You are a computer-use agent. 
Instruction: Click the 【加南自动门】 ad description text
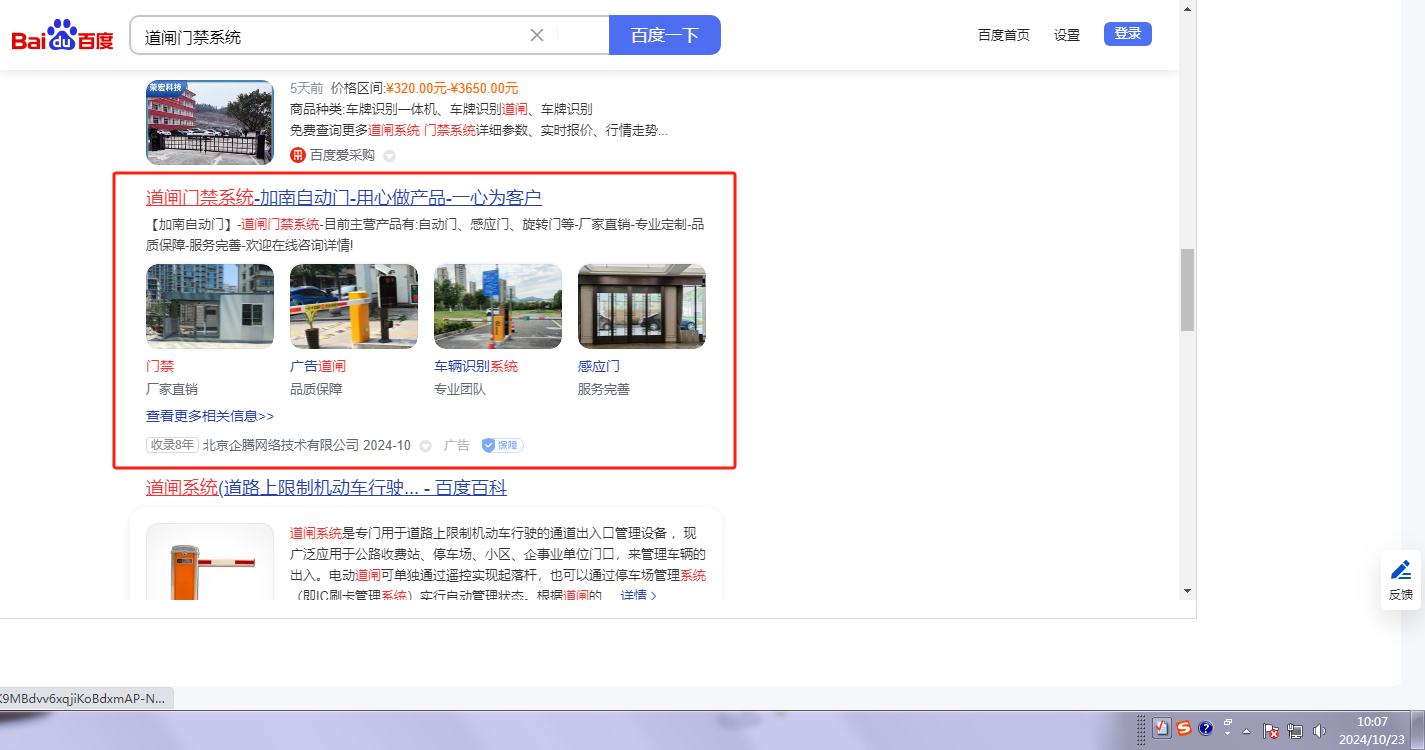426,234
